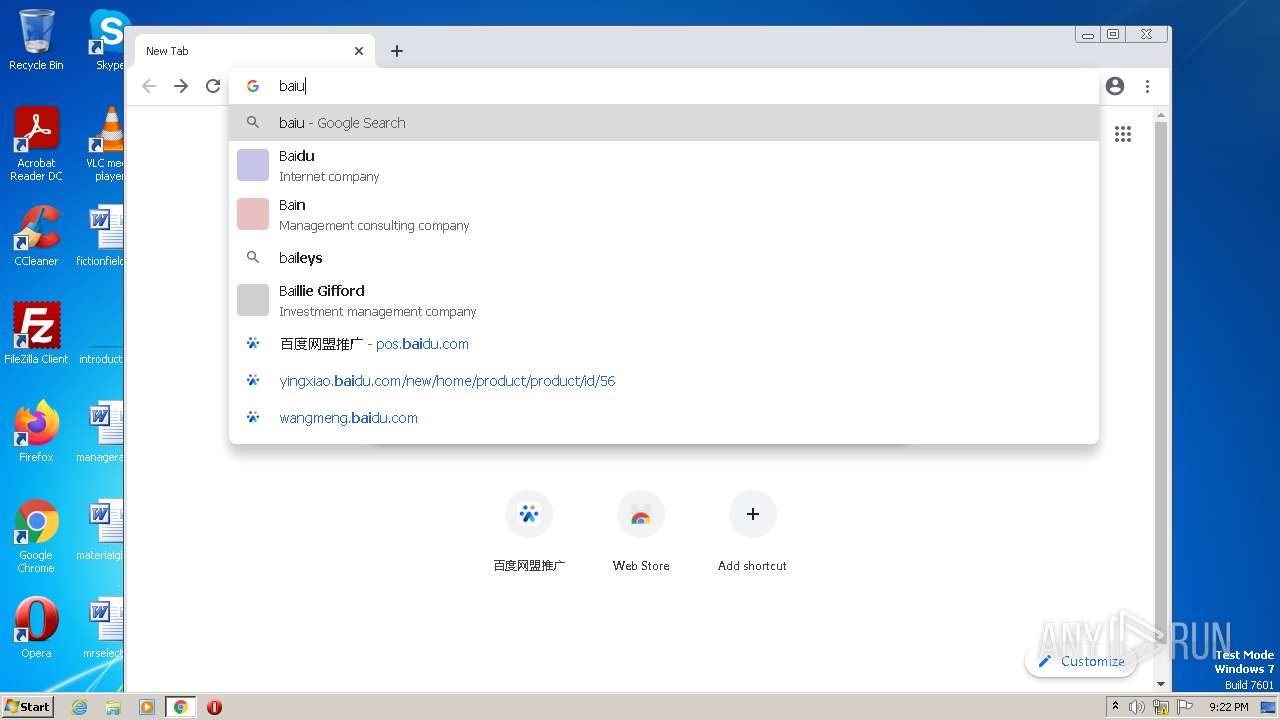Click the volume speaker tray icon
This screenshot has width=1280, height=720.
pyautogui.click(x=1137, y=707)
